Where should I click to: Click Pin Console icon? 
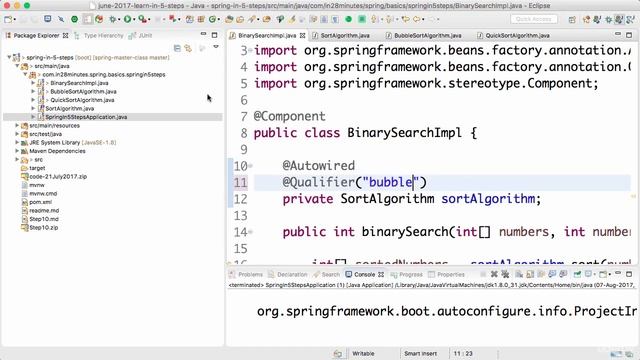pyautogui.click(x=577, y=274)
